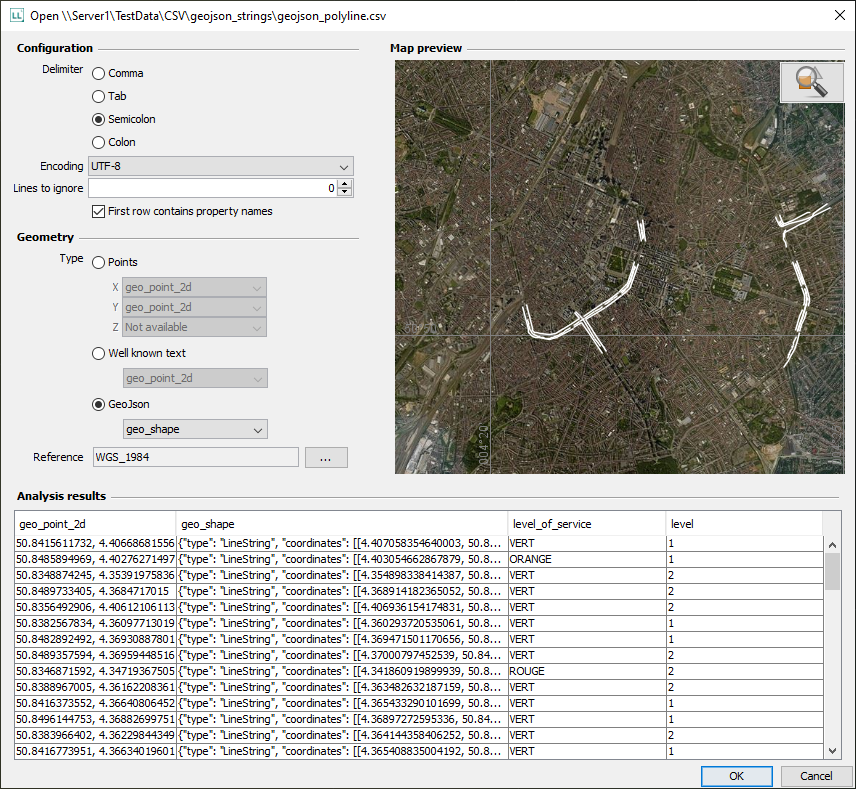Click cell 50.8416773951, 4.36634019601
The width and height of the screenshot is (856, 789).
[95, 751]
